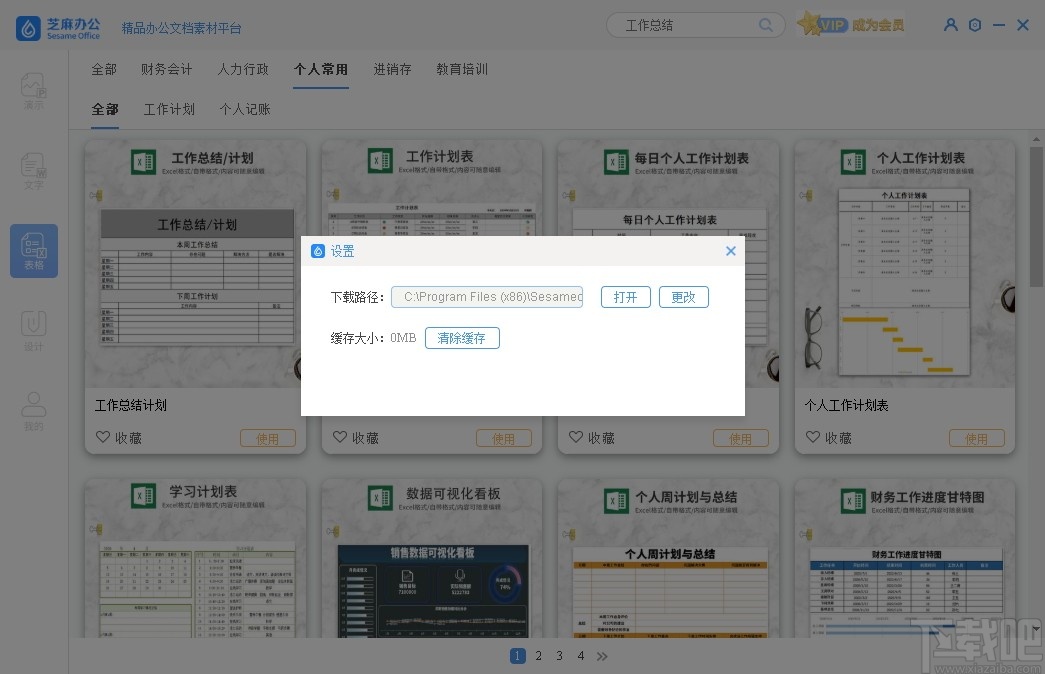This screenshot has width=1045, height=674.
Task: Switch to the 进销存 category tab
Action: click(392, 69)
